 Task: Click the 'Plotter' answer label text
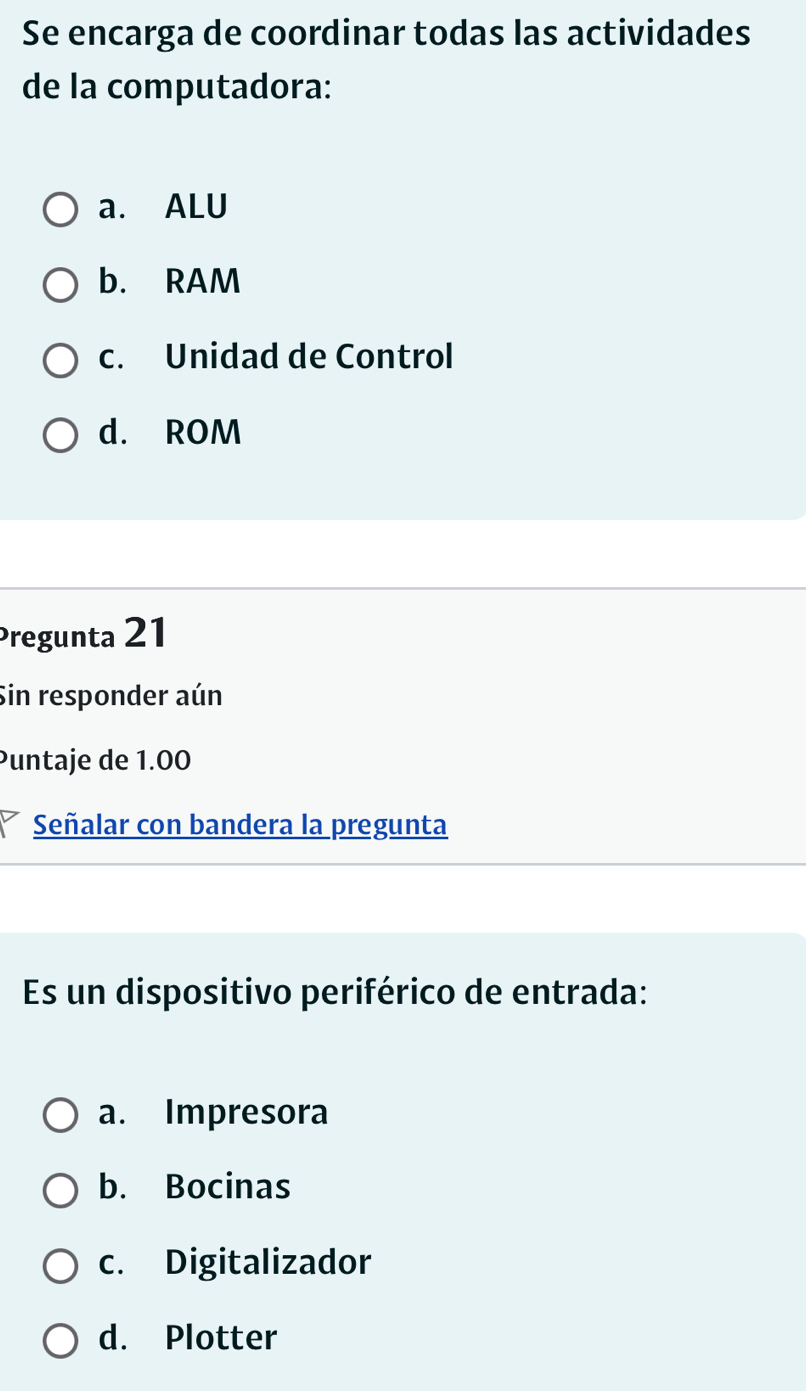(221, 1337)
